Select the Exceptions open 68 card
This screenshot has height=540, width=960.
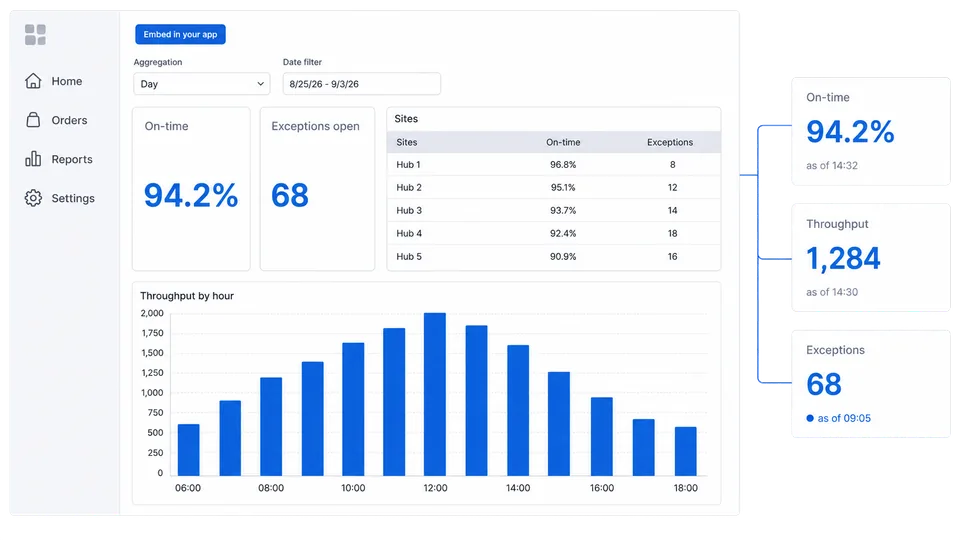[317, 189]
